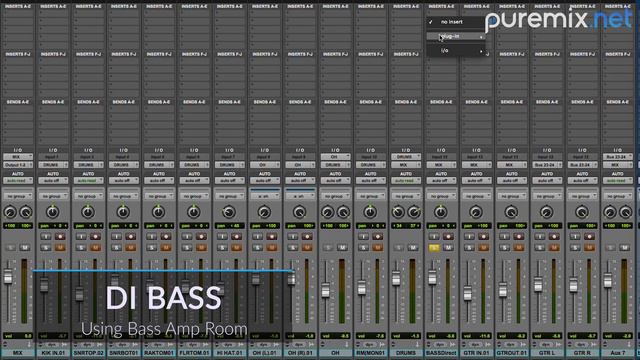Image resolution: width=640 pixels, height=360 pixels.
Task: Open Aux 7 input Bus 23-24 selector
Action: pyautogui.click(x=618, y=157)
